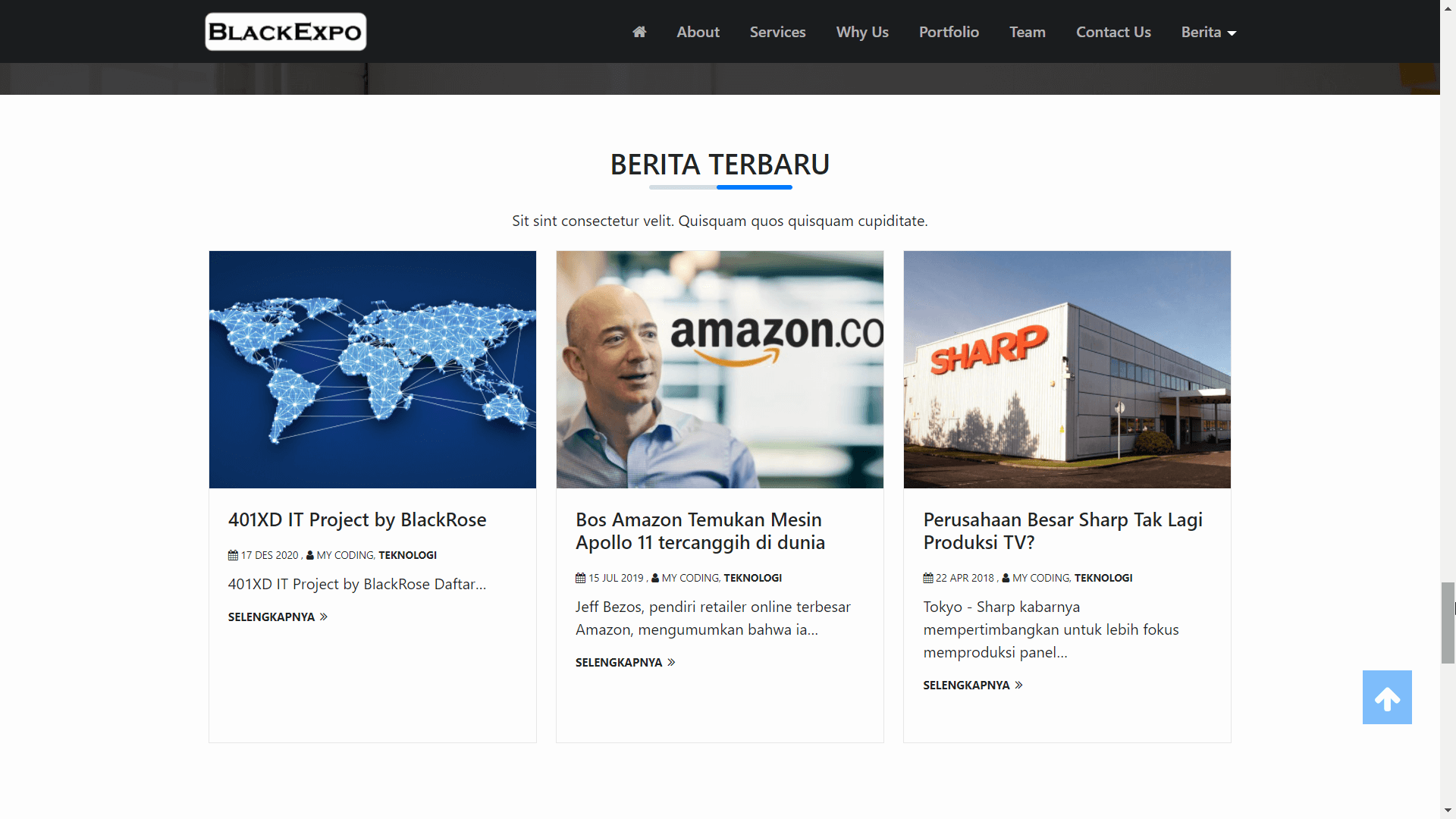
Task: Click the scroll-to-top arrow button
Action: (1386, 698)
